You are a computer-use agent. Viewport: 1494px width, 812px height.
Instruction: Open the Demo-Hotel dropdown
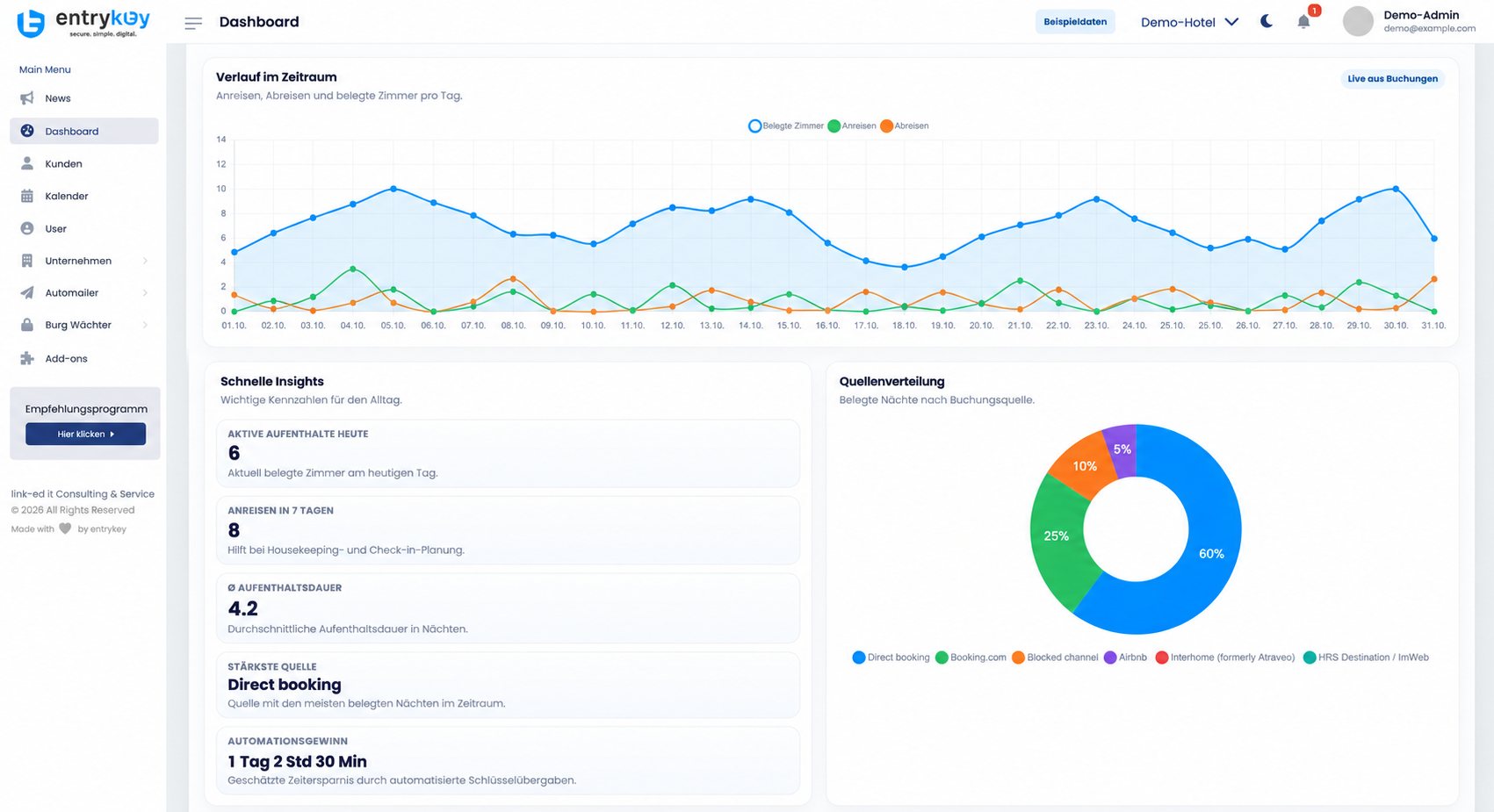click(x=1189, y=22)
